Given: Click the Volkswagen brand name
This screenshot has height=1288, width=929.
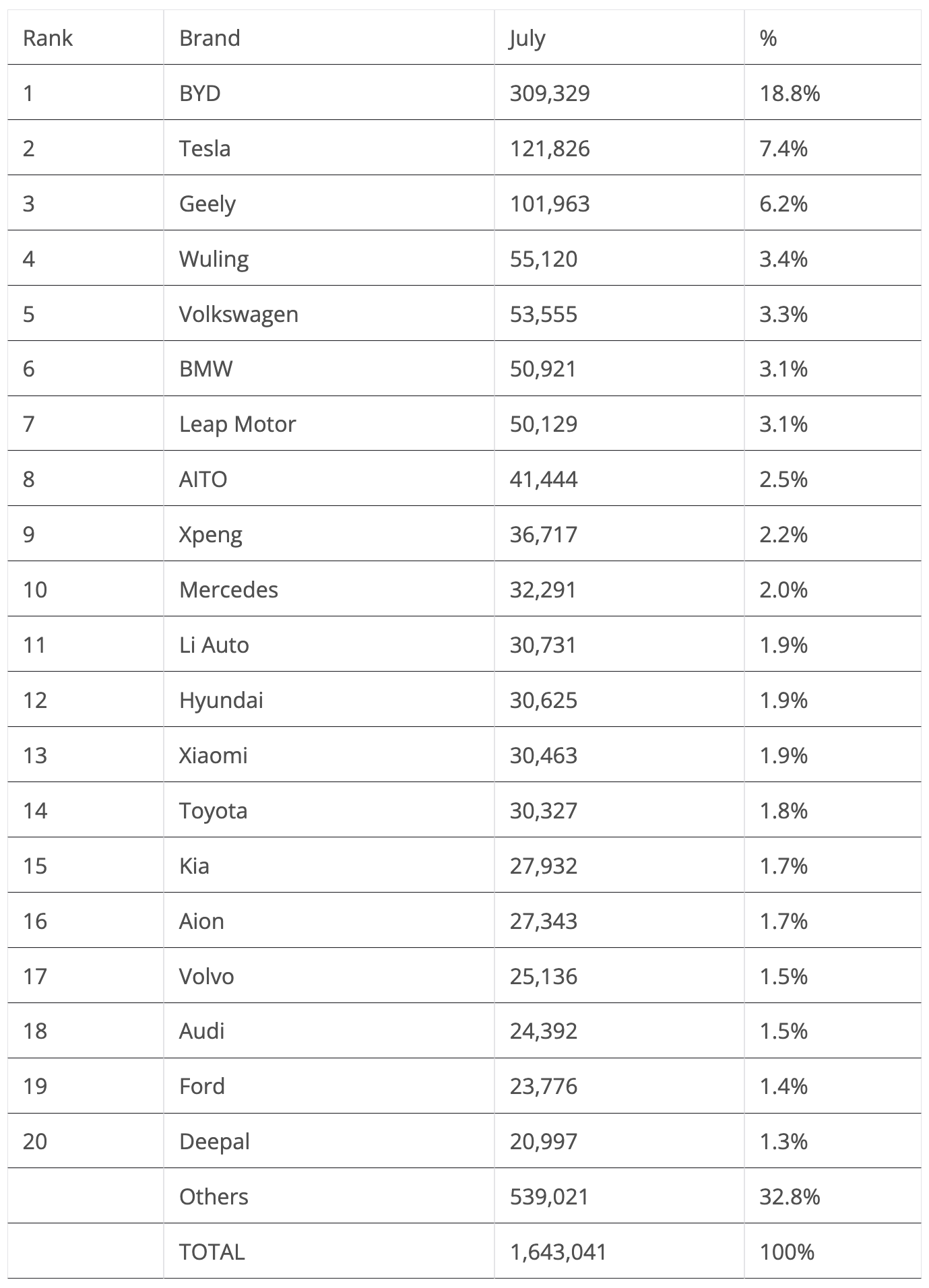Looking at the screenshot, I should coord(238,314).
